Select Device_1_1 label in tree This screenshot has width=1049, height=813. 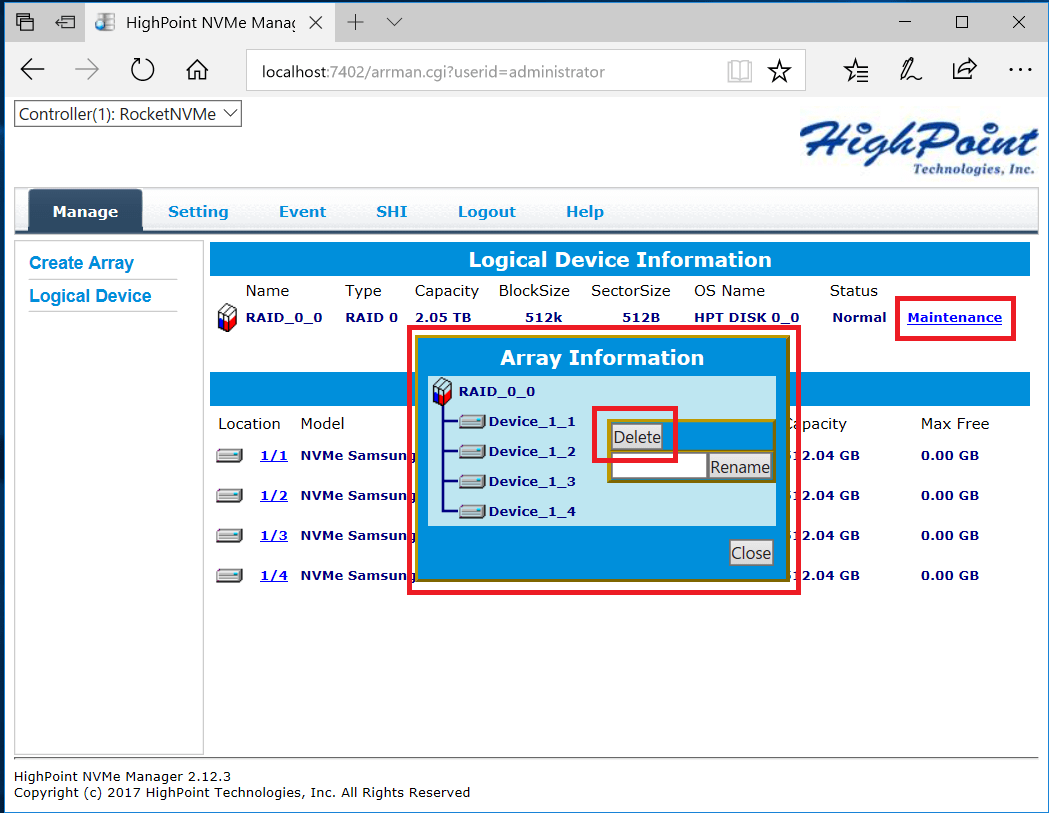532,422
